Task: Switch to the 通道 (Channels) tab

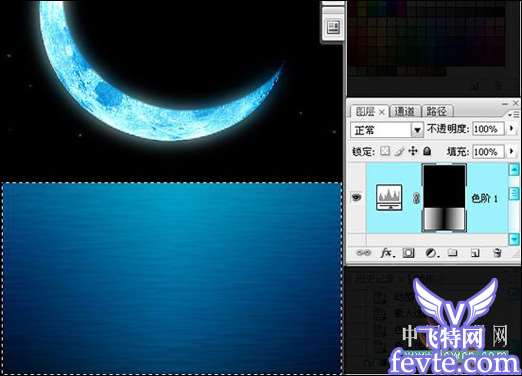Action: coord(405,112)
